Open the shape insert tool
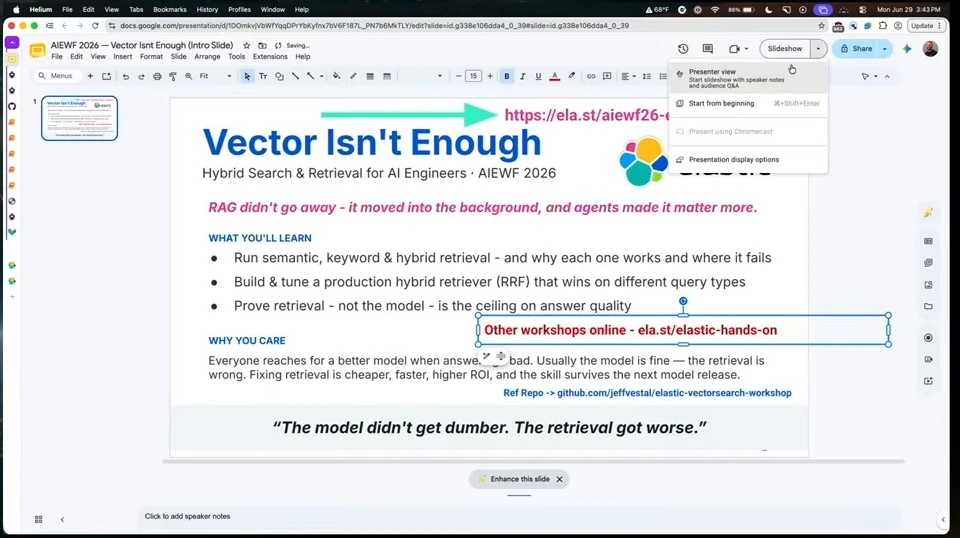 click(279, 77)
